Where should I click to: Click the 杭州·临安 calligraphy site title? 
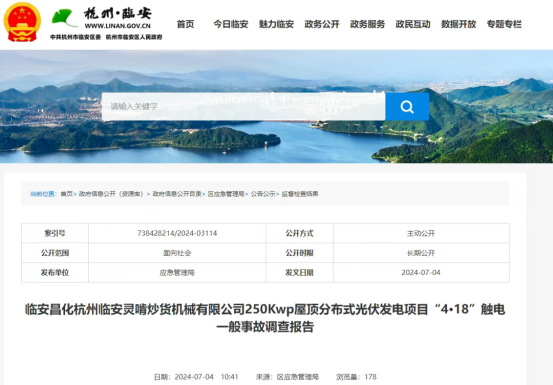click(117, 14)
